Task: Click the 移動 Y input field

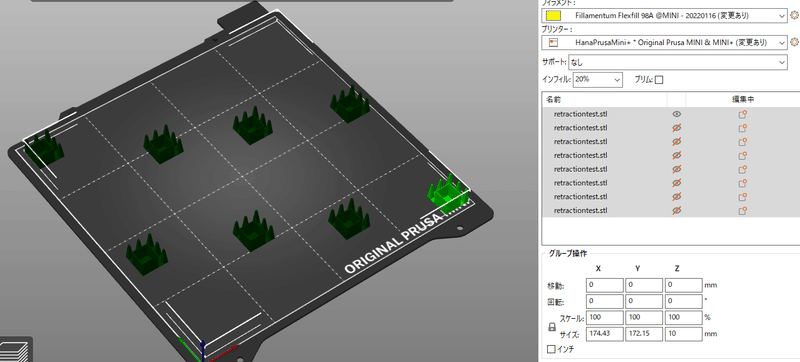Action: (x=644, y=286)
